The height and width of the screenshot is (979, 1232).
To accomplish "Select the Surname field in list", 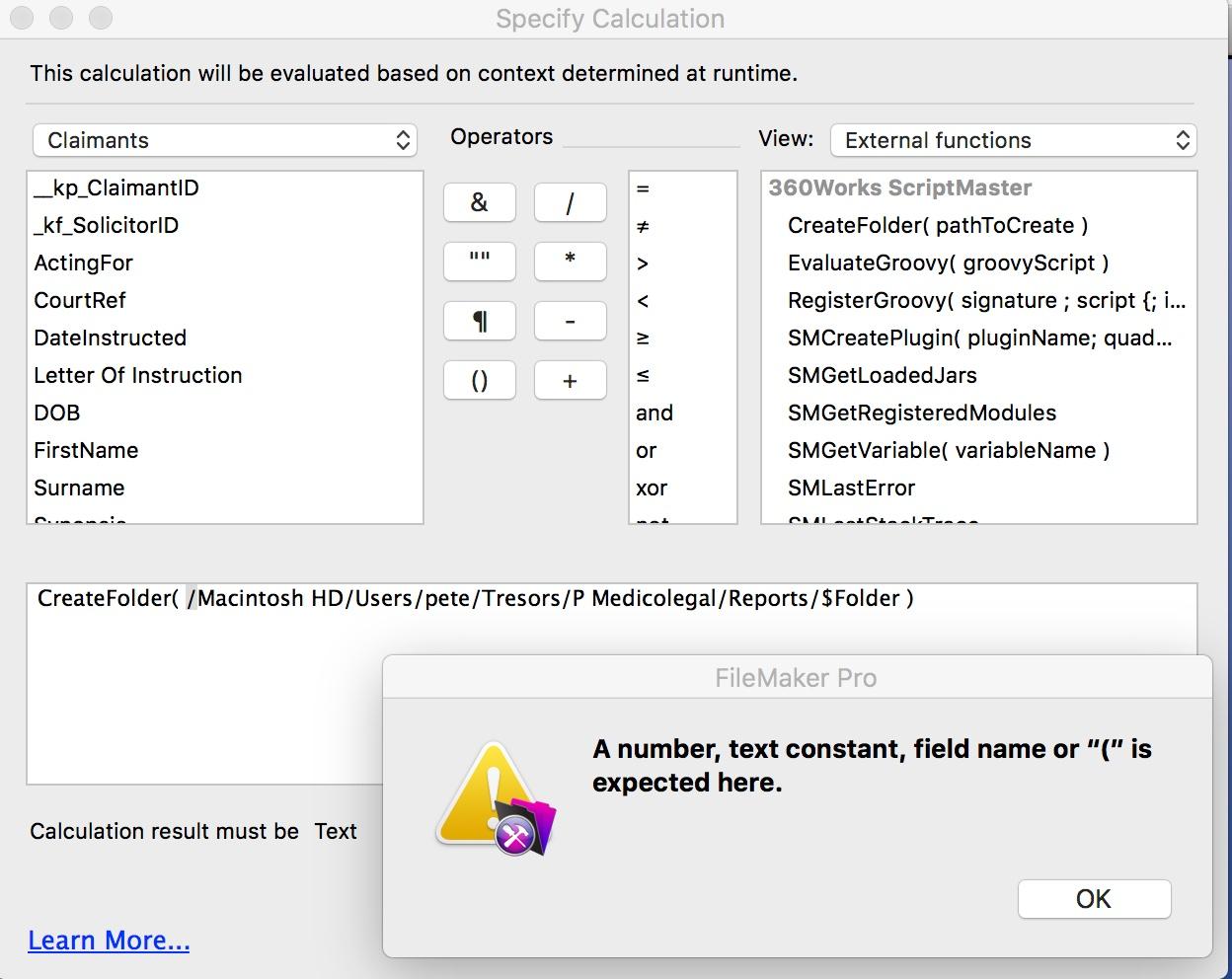I will tap(225, 488).
